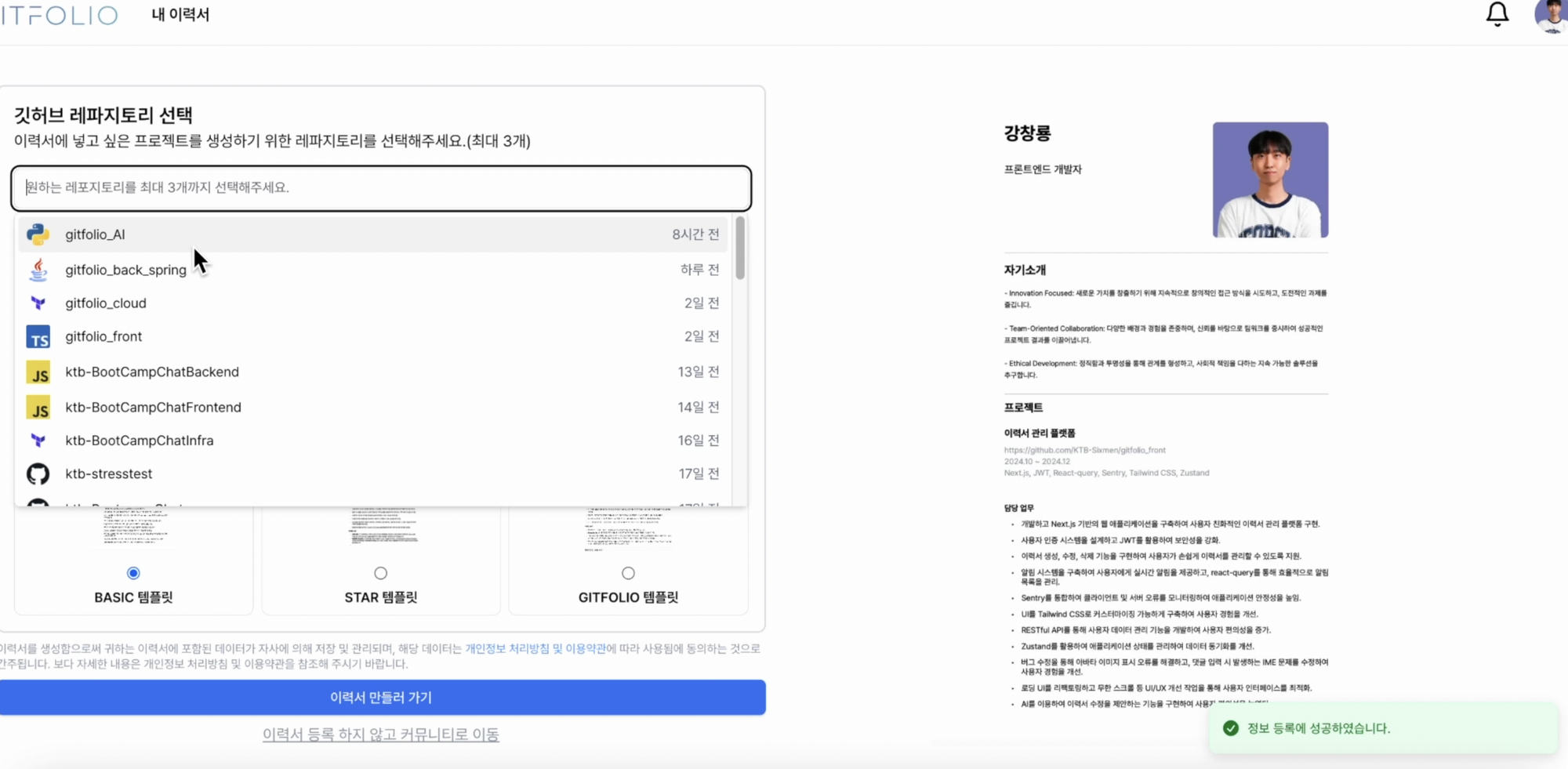Select the gitfolio_cloud repository

coord(373,303)
